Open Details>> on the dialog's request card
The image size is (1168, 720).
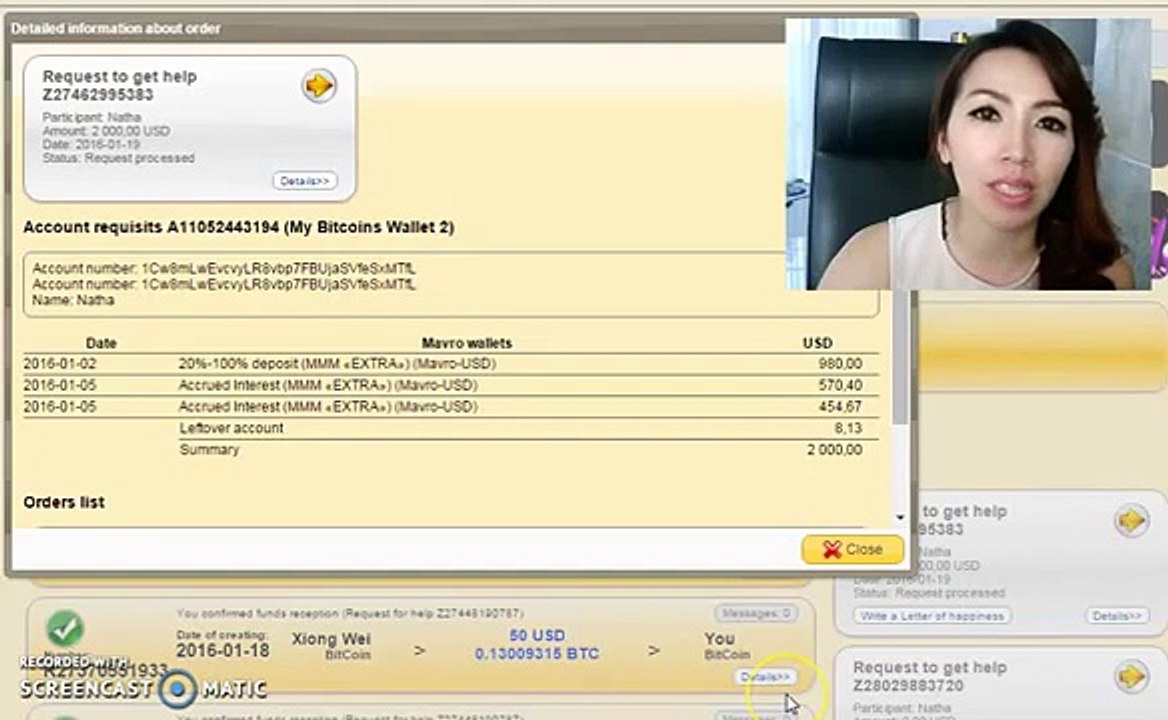pyautogui.click(x=305, y=181)
